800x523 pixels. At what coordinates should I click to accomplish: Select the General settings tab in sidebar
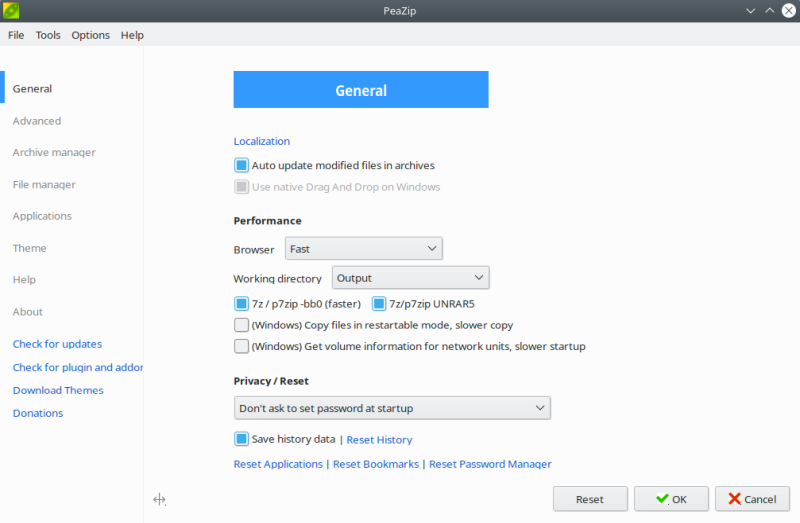coord(32,89)
